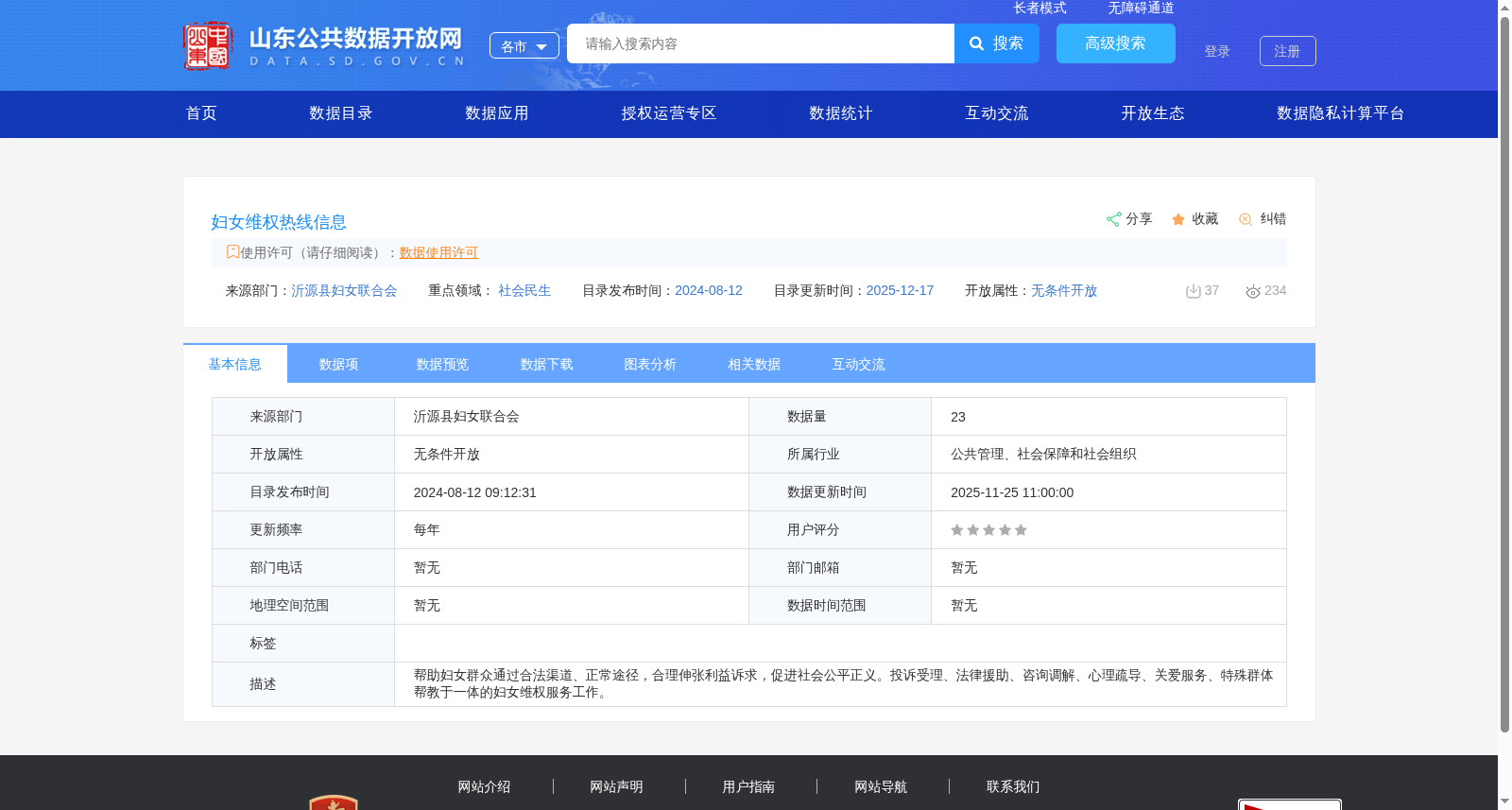Click the 社会民生 domain link
Screen dimensions: 1512x810
[x=524, y=290]
